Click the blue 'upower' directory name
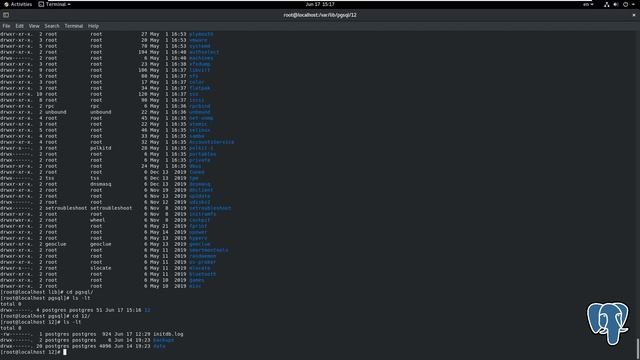Image resolution: width=640 pixels, height=360 pixels. tap(198, 232)
